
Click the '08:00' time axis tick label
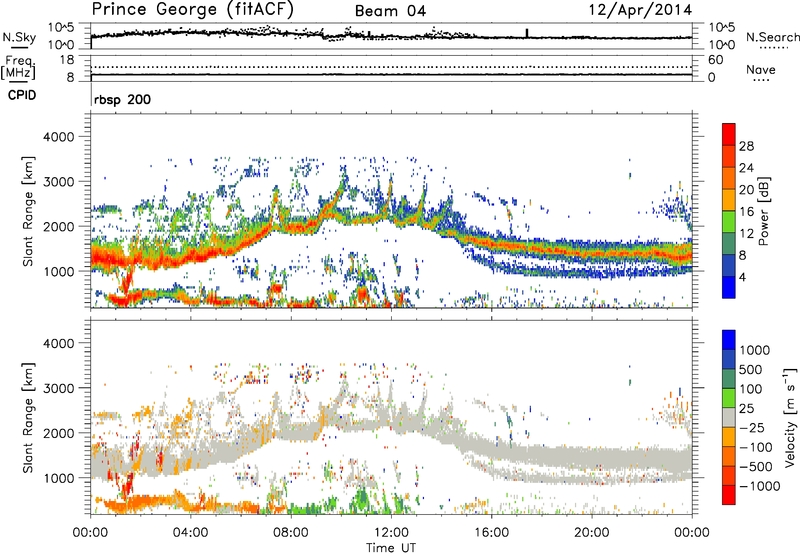(x=291, y=533)
